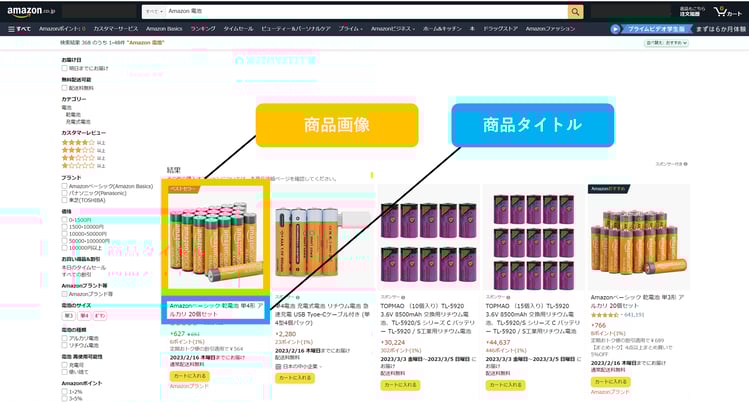Add TOPMAO 10個入り to cart
This screenshot has height=402, width=749.
pos(400,385)
